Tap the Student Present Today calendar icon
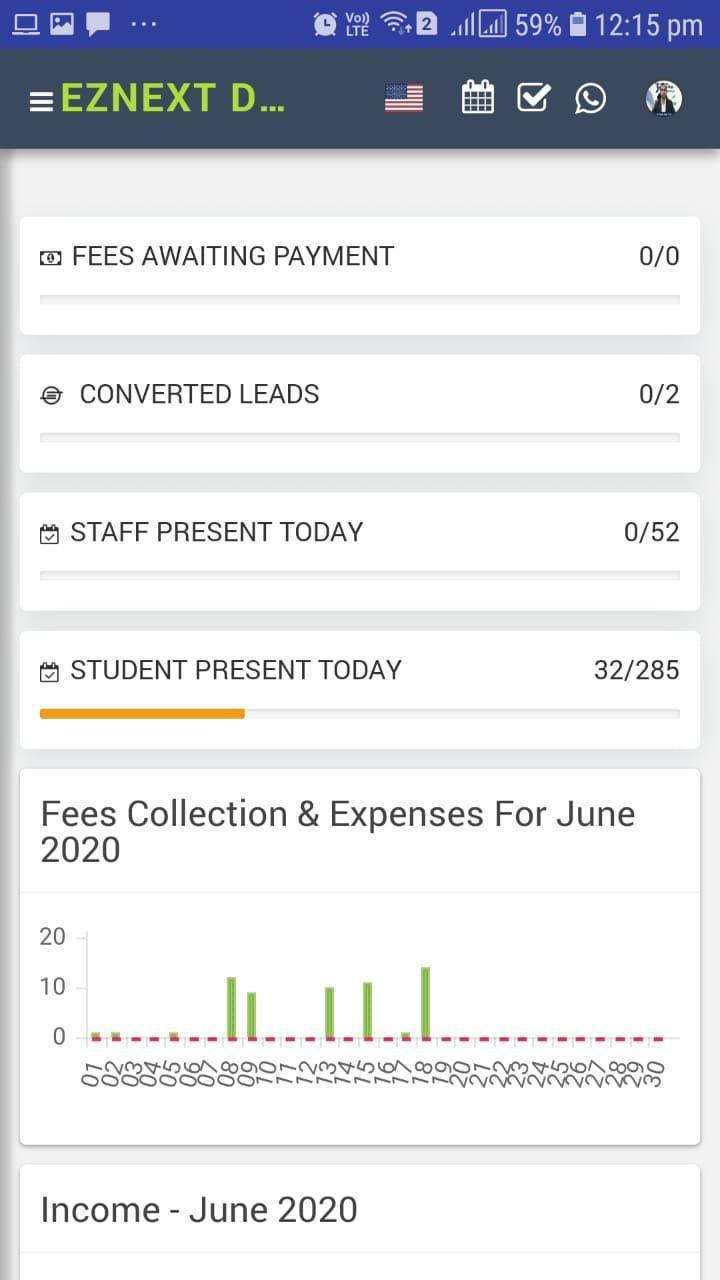 pos(49,671)
